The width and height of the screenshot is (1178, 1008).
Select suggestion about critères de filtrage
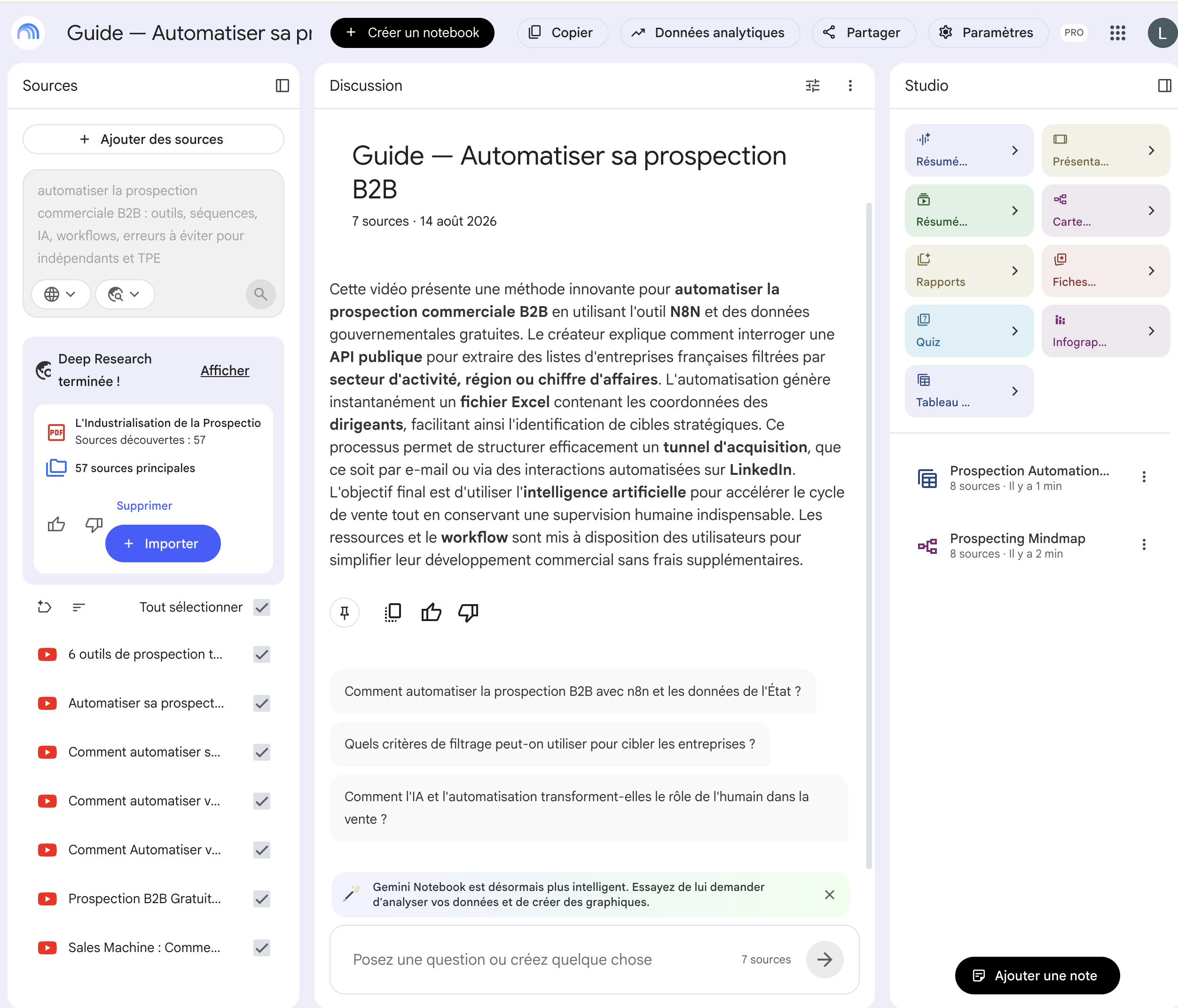point(550,744)
